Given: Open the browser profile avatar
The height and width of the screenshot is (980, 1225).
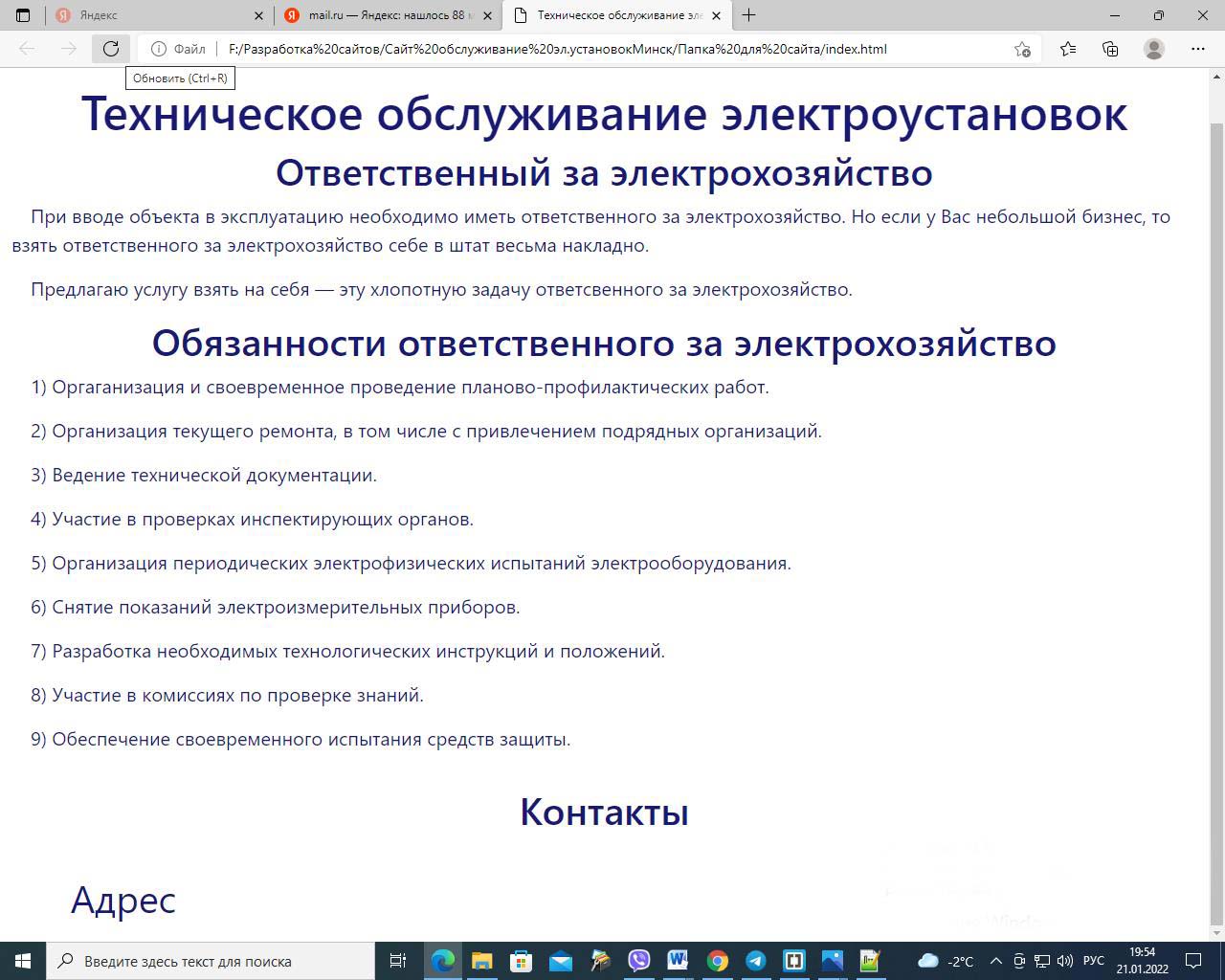Looking at the screenshot, I should (1154, 49).
